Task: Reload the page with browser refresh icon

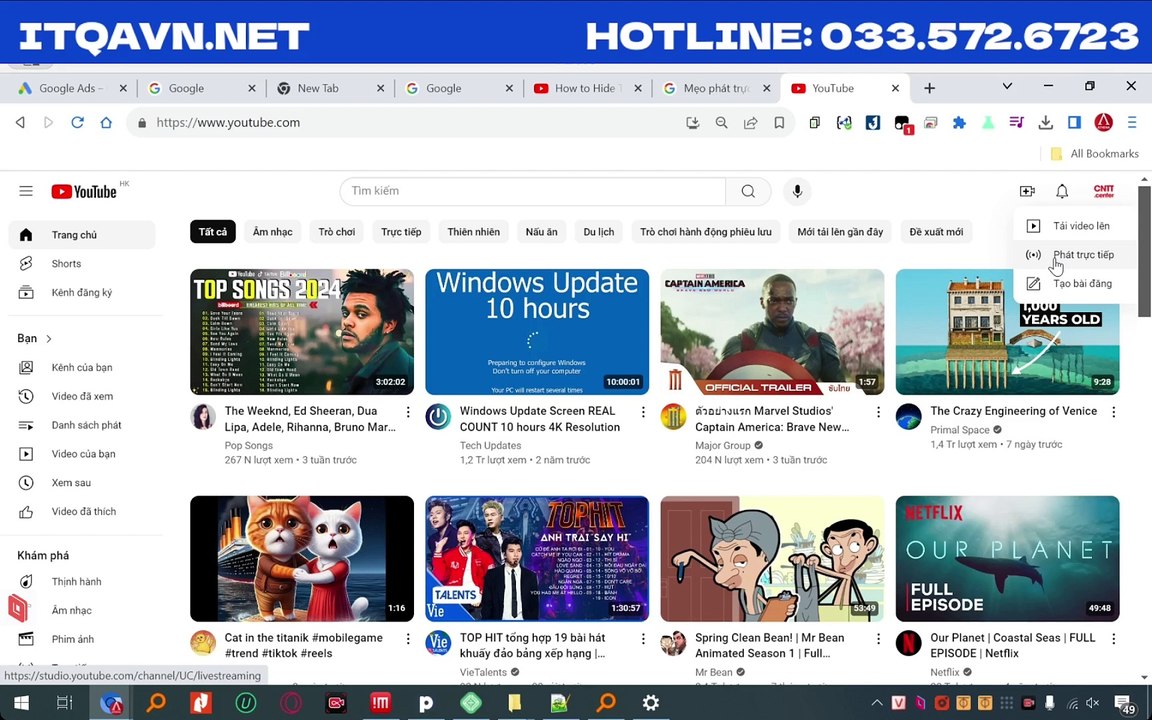Action: click(77, 123)
